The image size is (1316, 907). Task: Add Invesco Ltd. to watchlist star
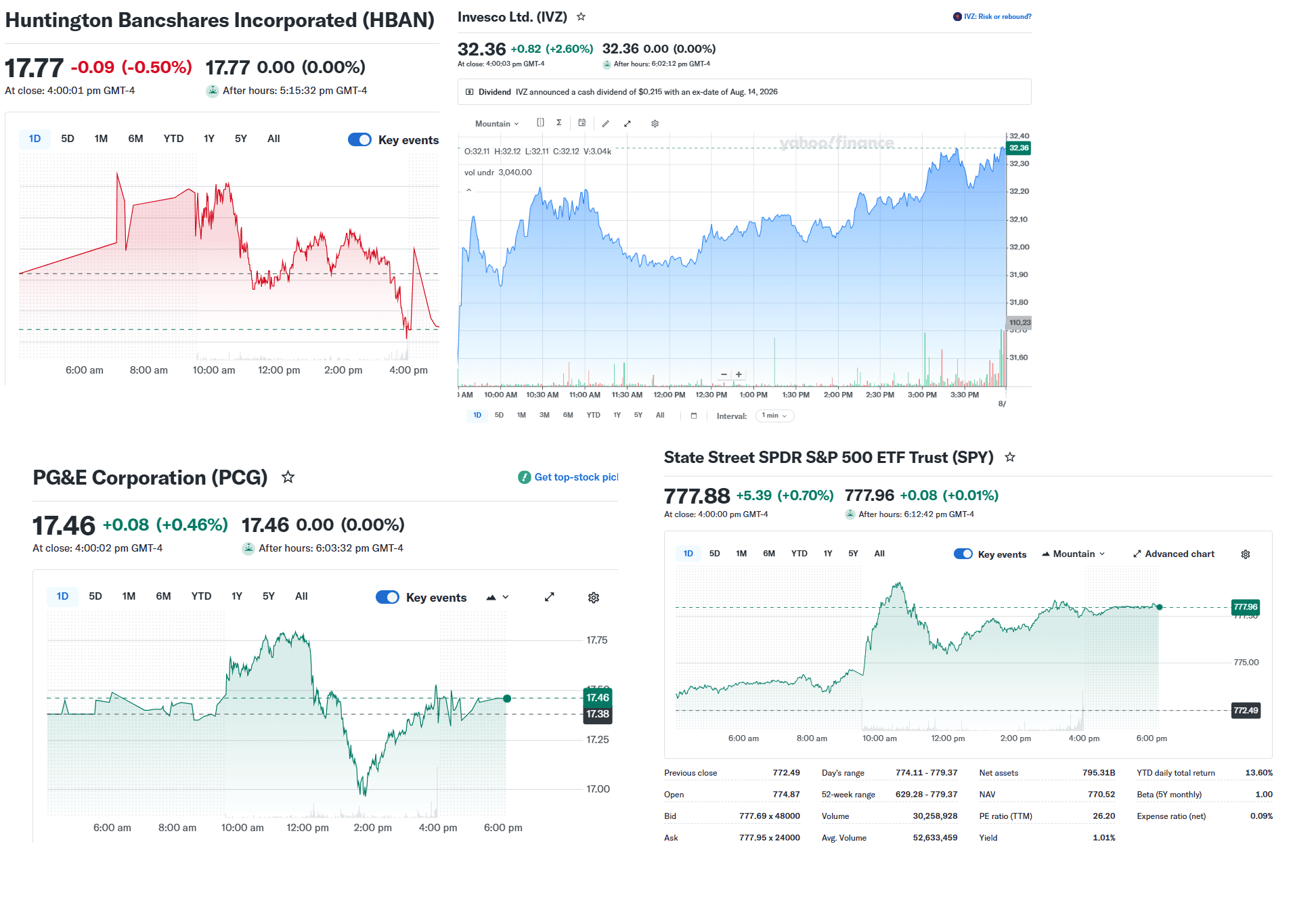pos(581,17)
